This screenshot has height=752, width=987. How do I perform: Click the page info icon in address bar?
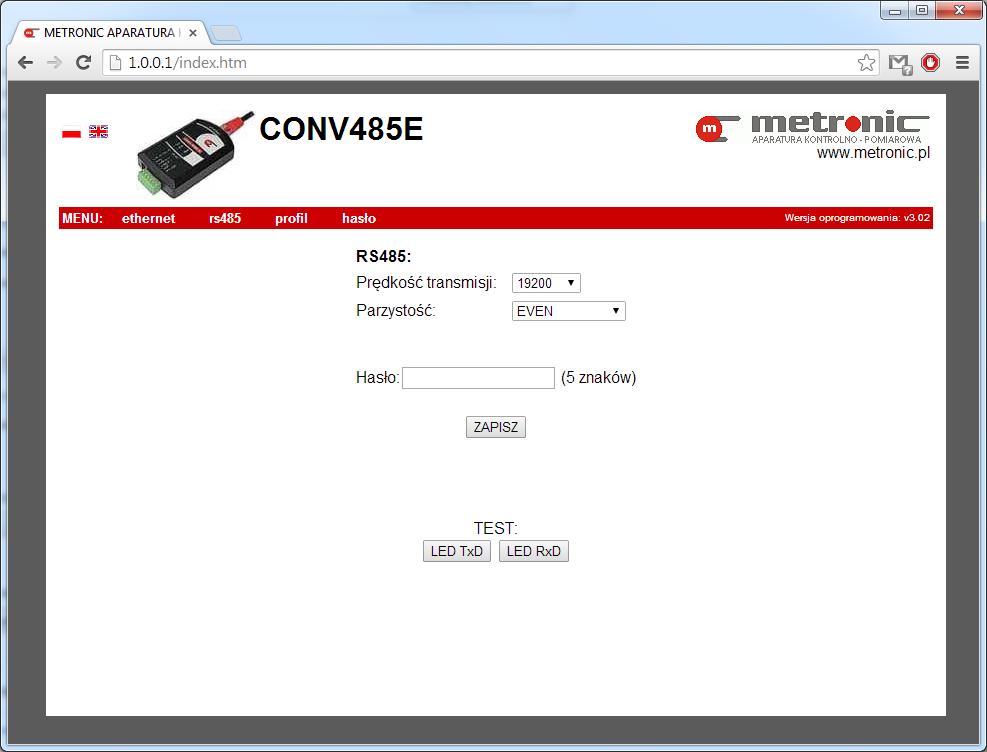[115, 62]
